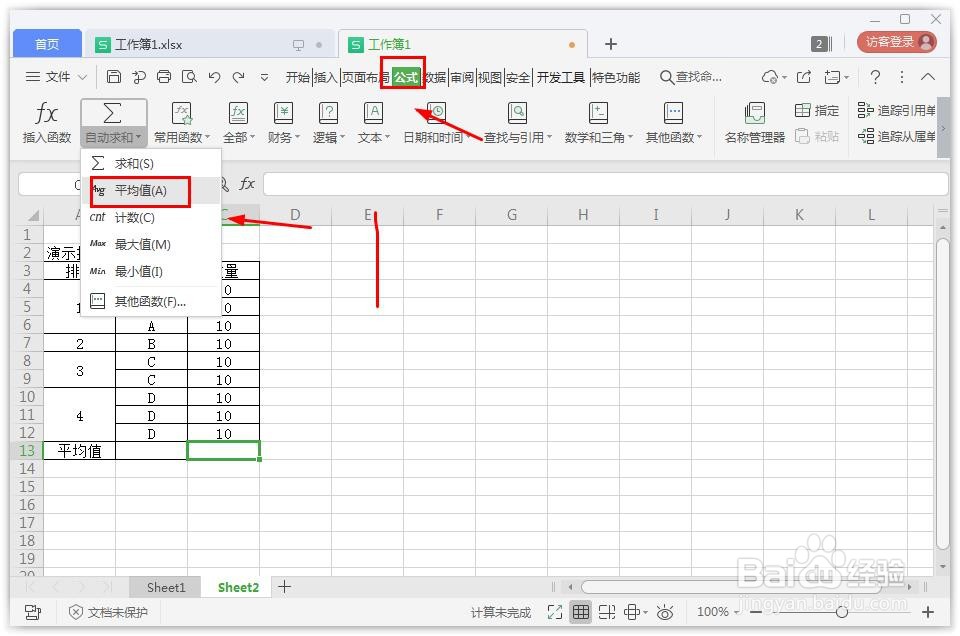Click document unprotected status (文档未保护)
The width and height of the screenshot is (960, 636).
(108, 612)
